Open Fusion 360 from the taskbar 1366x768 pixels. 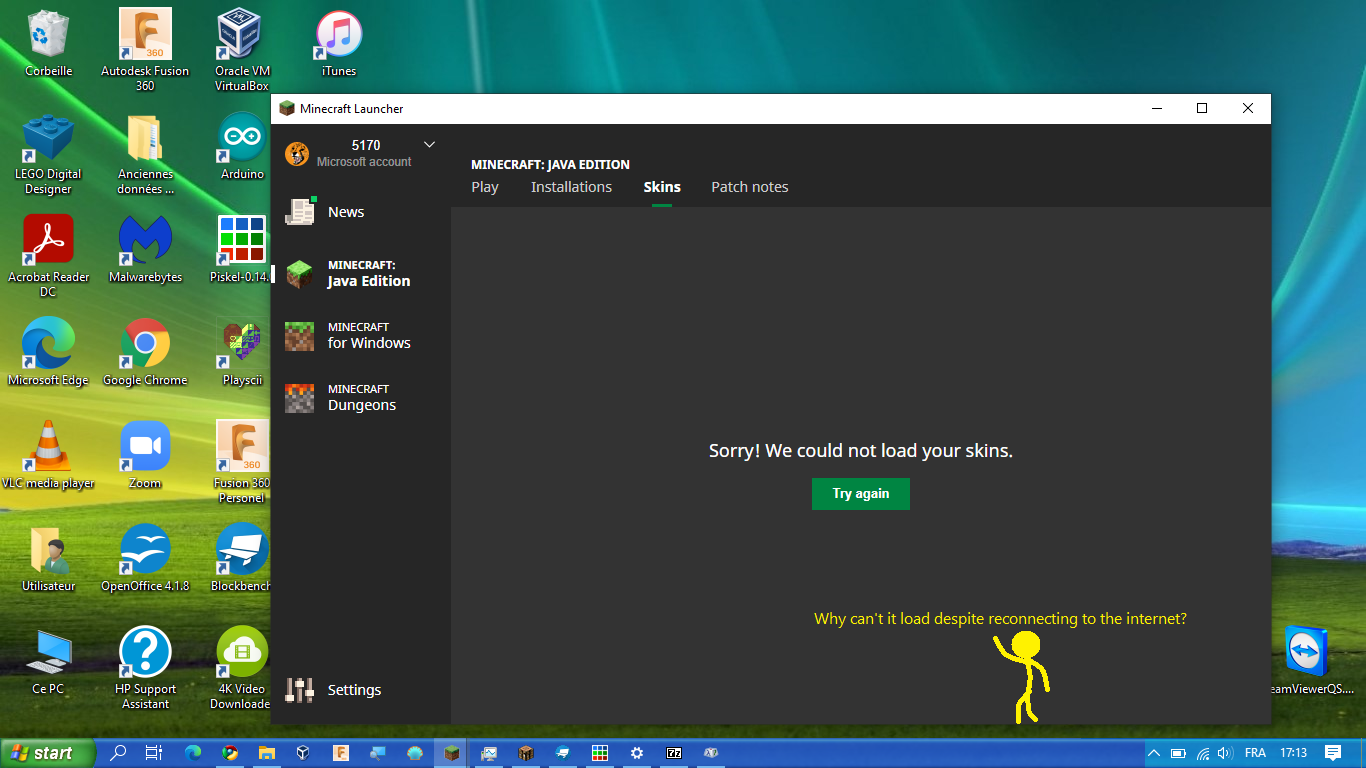pyautogui.click(x=341, y=753)
